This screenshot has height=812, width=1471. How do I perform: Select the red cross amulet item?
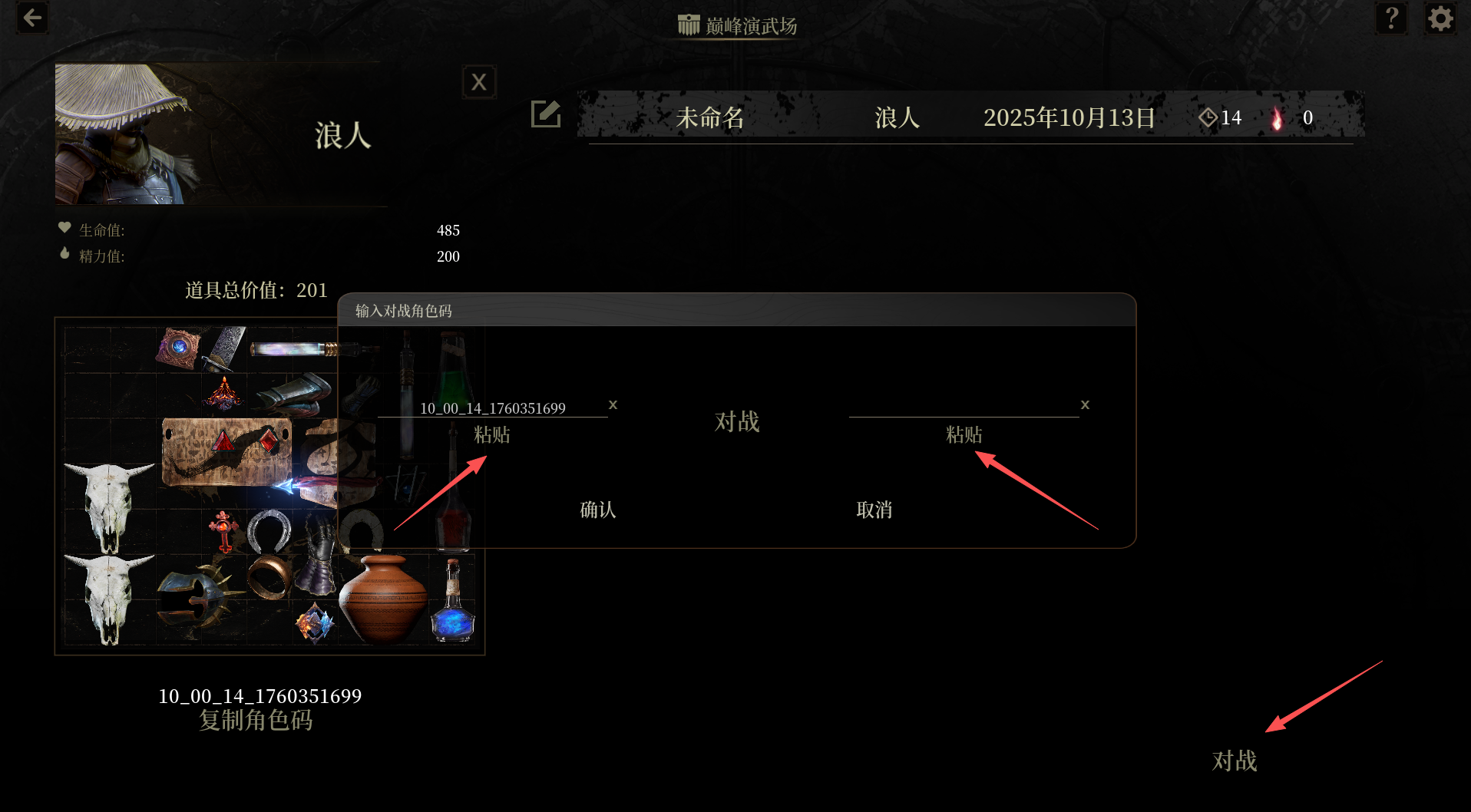point(223,531)
